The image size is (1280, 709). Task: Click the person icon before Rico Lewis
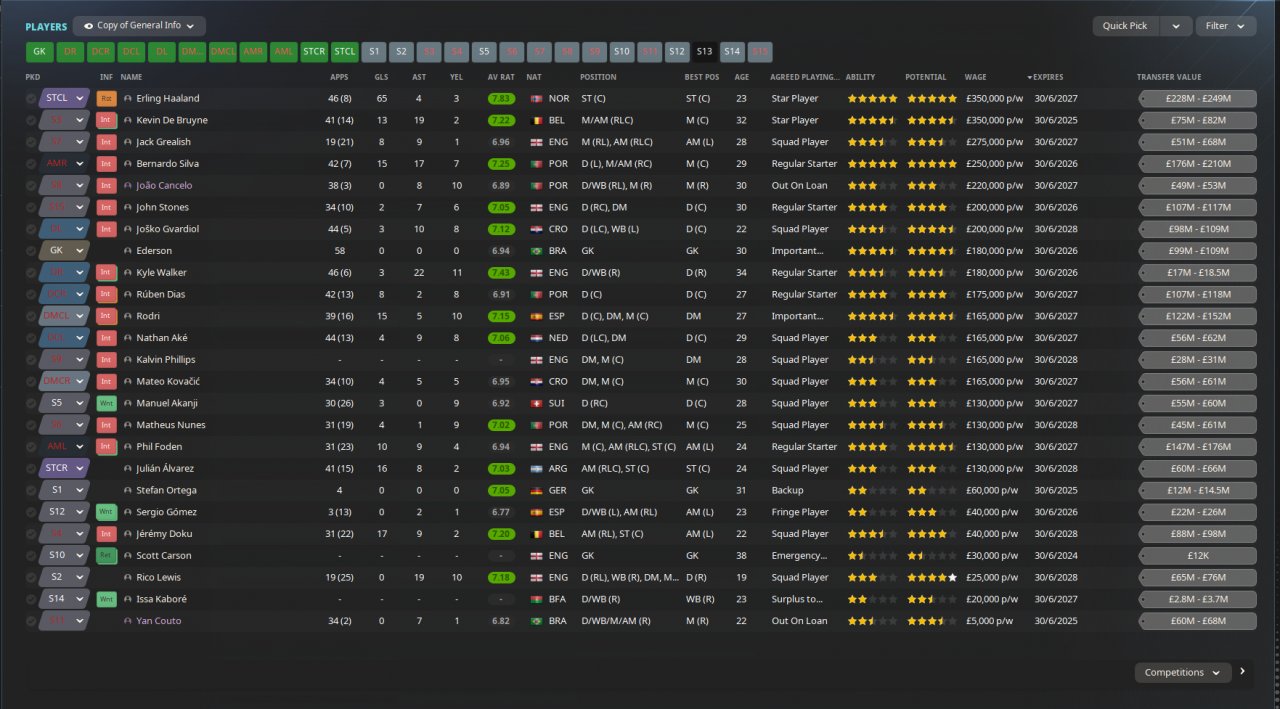pos(128,577)
